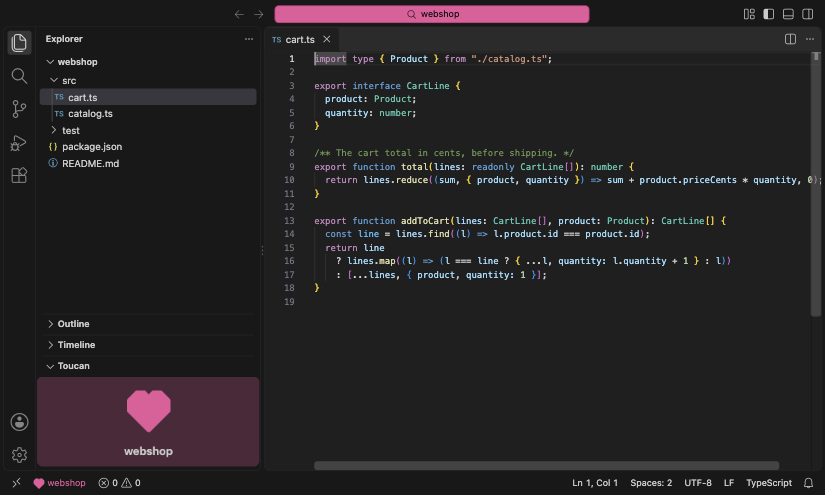Click Ln 1, Col 1 cursor position
Screen dimensions: 825x495
[x=595, y=483]
